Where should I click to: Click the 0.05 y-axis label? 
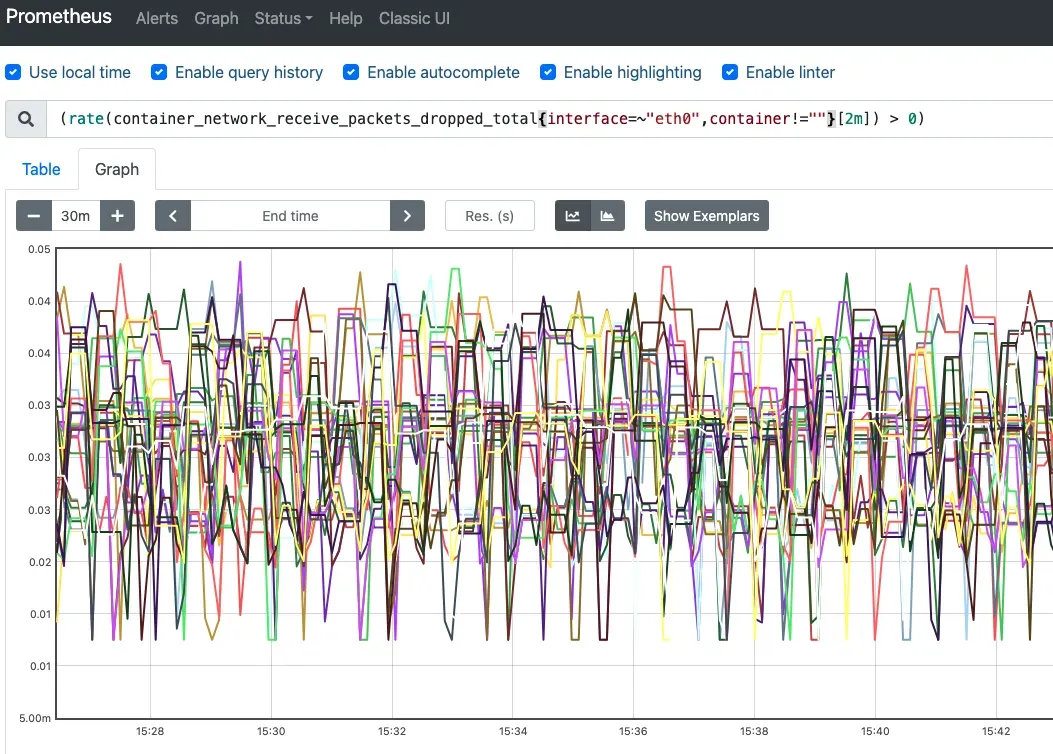[39, 249]
